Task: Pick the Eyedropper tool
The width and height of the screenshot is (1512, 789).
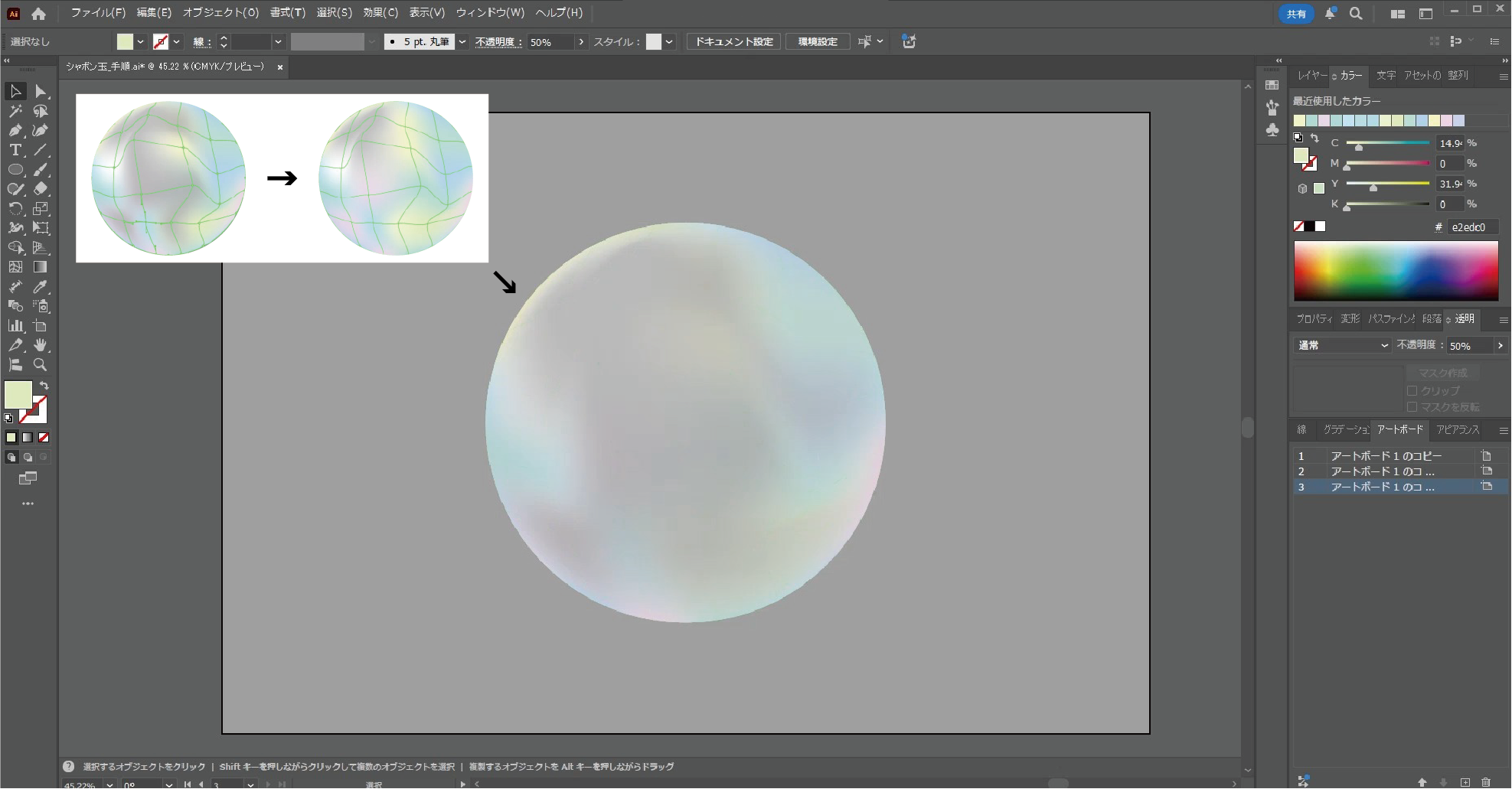Action: pos(41,287)
